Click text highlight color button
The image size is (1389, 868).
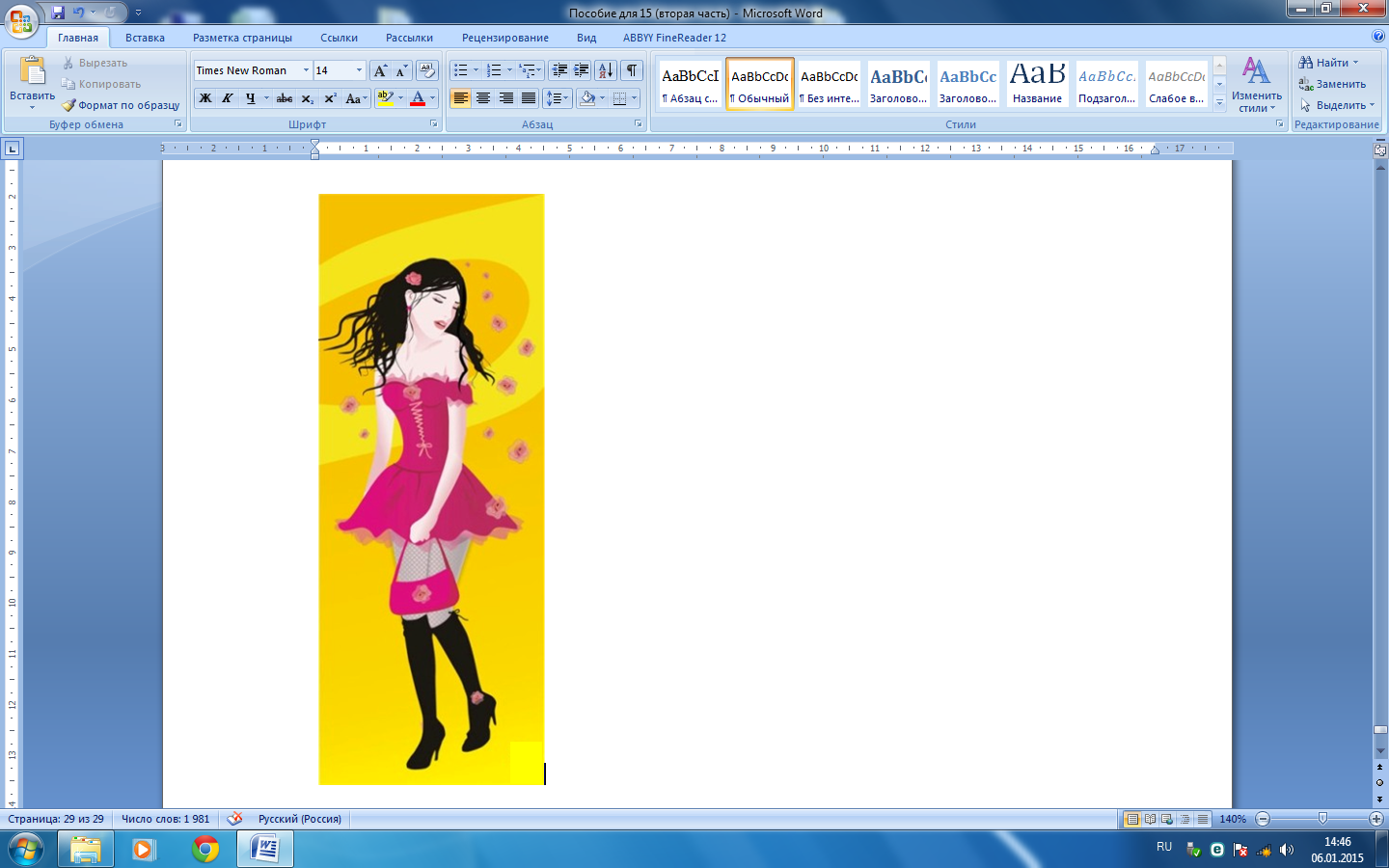click(x=385, y=98)
